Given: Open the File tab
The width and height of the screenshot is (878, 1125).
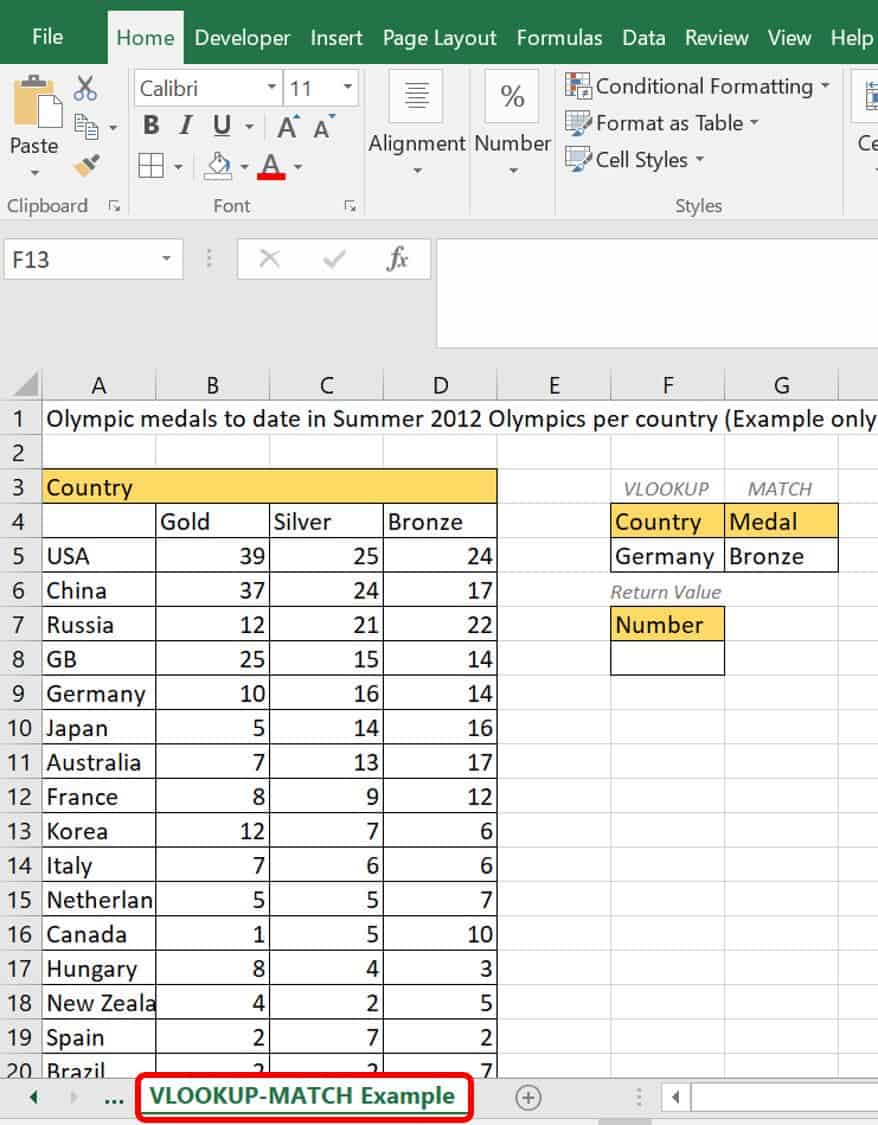Looking at the screenshot, I should tap(47, 37).
